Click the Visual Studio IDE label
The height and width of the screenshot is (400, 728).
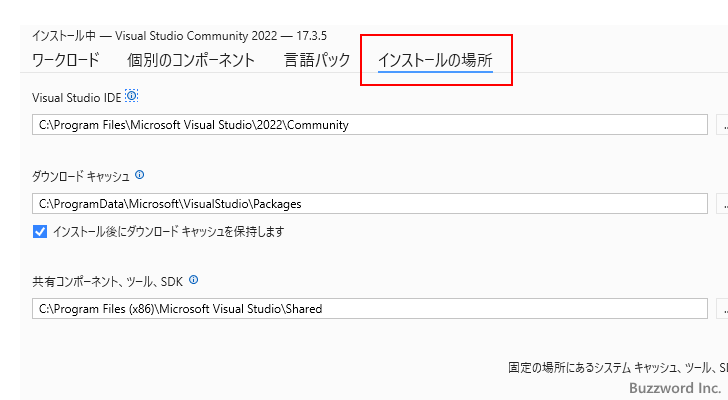(77, 98)
